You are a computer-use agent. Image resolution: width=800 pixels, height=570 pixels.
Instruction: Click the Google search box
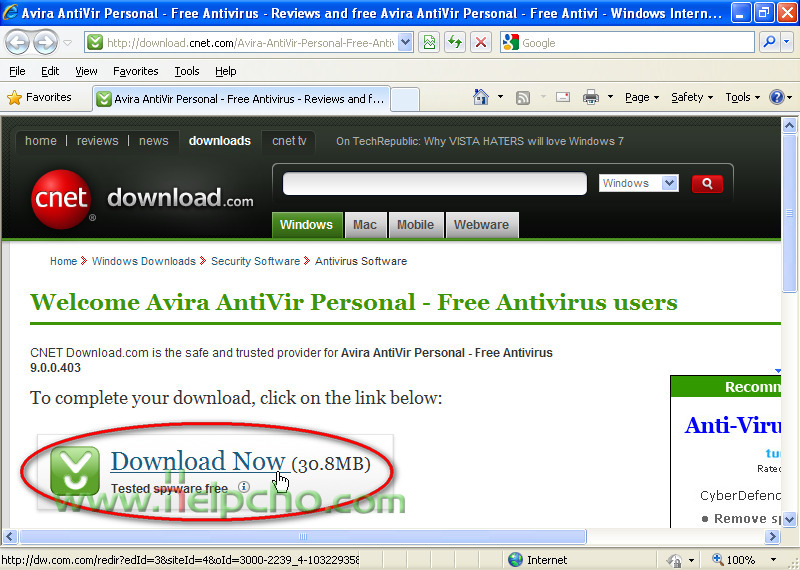tap(628, 43)
